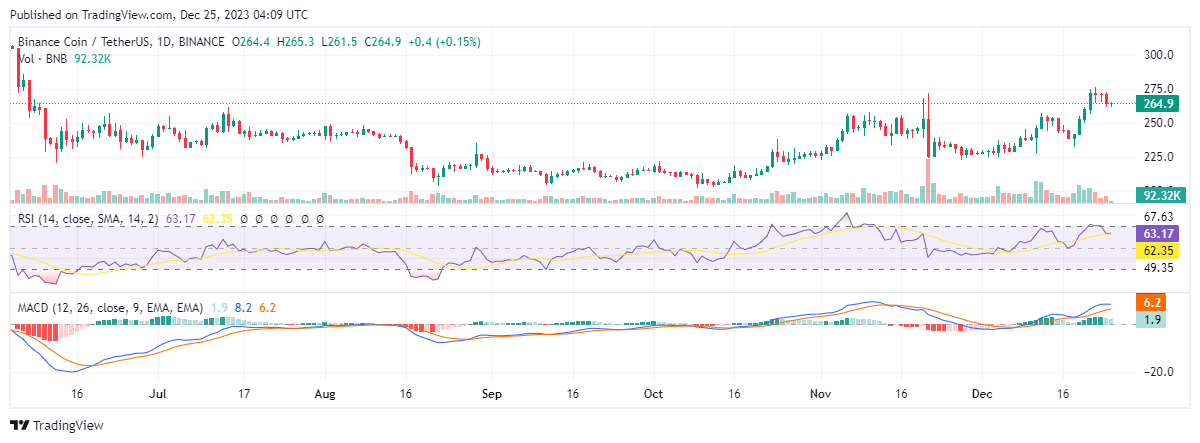1200x443 pixels.
Task: Click the '67.63' RSI axis label
Action: coord(1159,216)
